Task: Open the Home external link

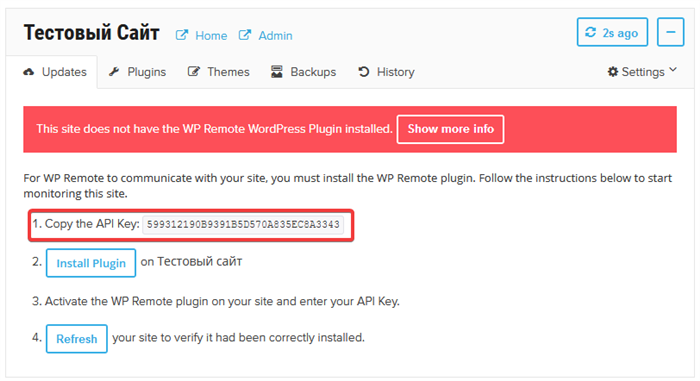Action: pos(201,35)
